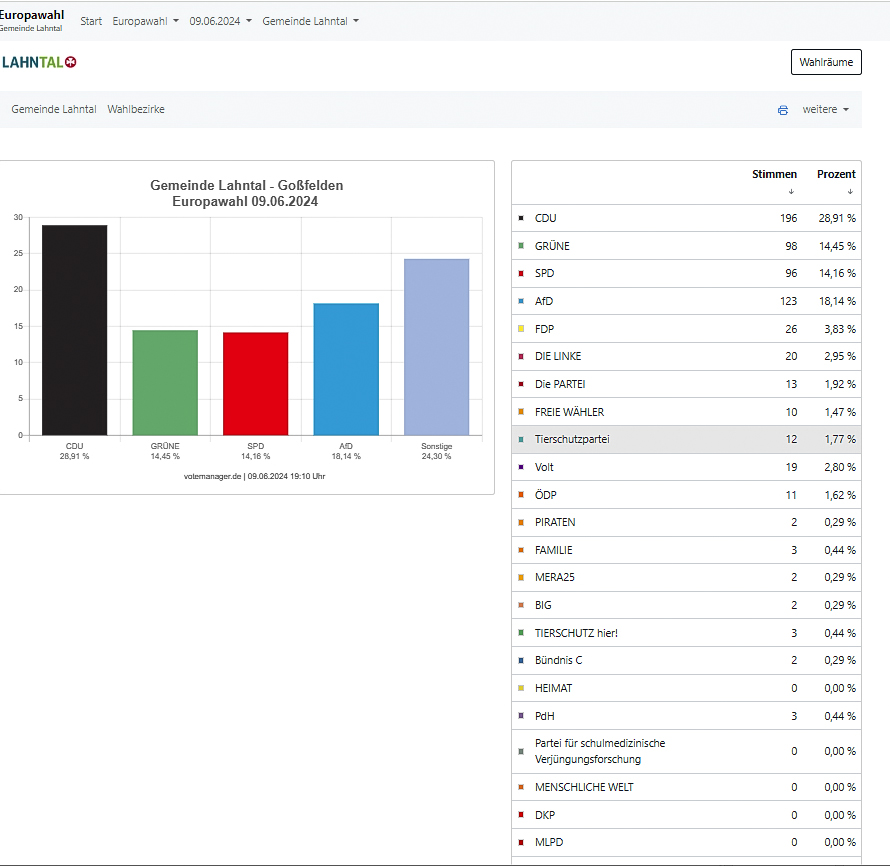Click the printer icon
890x866 pixels.
pos(783,110)
